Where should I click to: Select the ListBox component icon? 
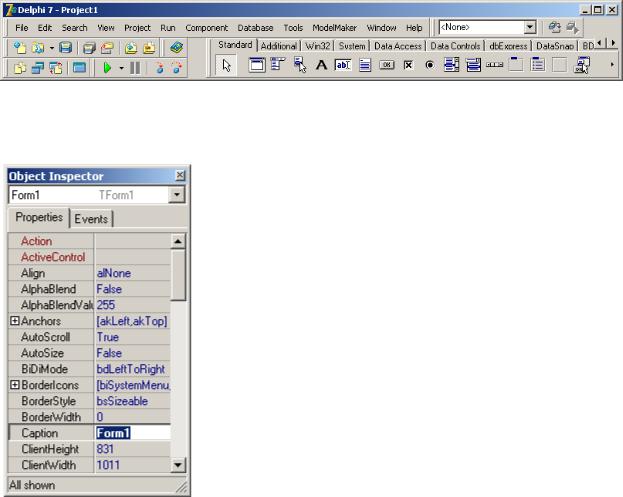451,65
